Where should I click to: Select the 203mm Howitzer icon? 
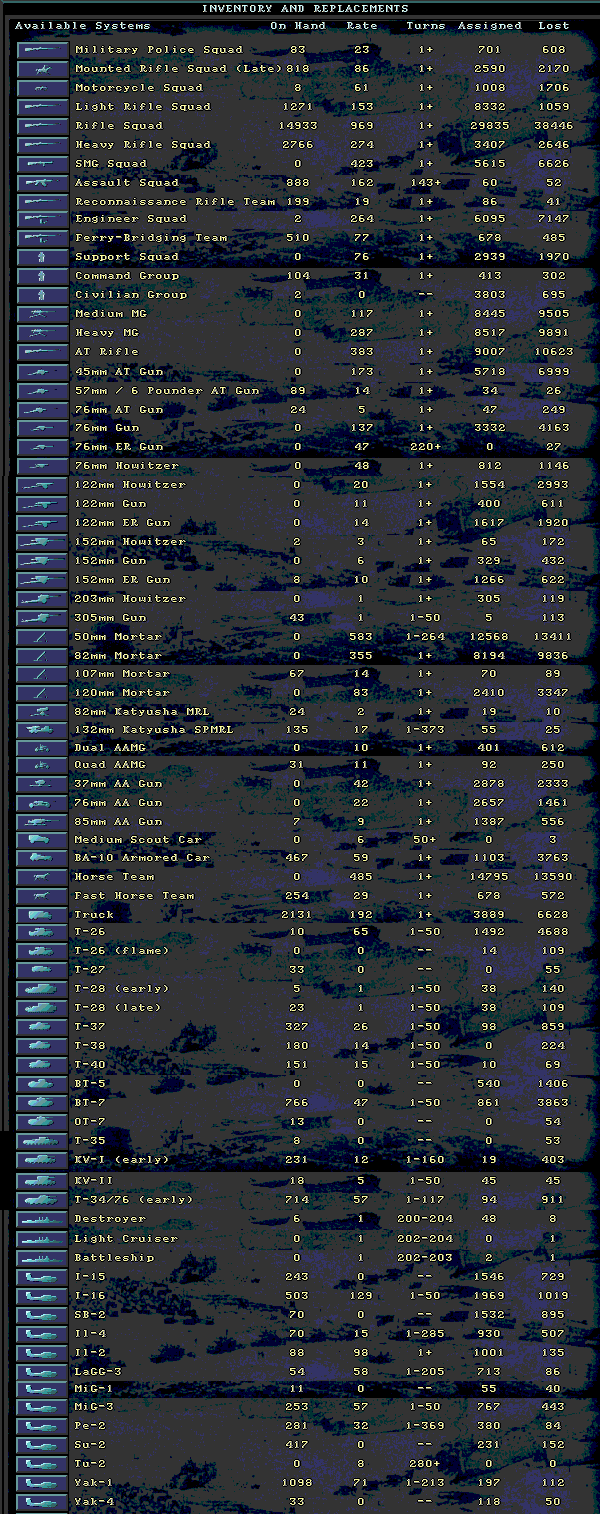43,599
